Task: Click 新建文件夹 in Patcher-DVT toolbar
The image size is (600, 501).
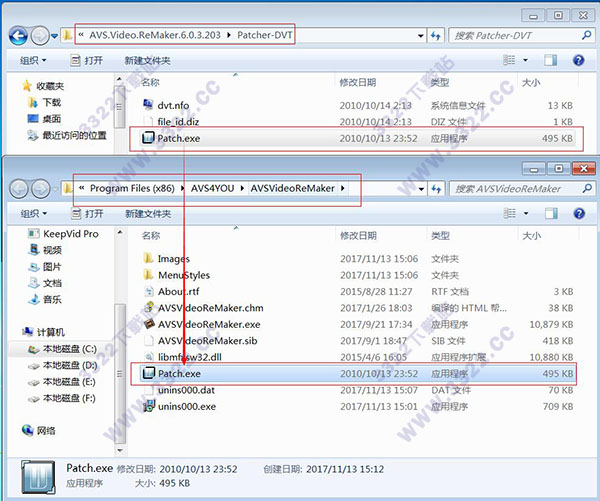Action: pyautogui.click(x=147, y=60)
